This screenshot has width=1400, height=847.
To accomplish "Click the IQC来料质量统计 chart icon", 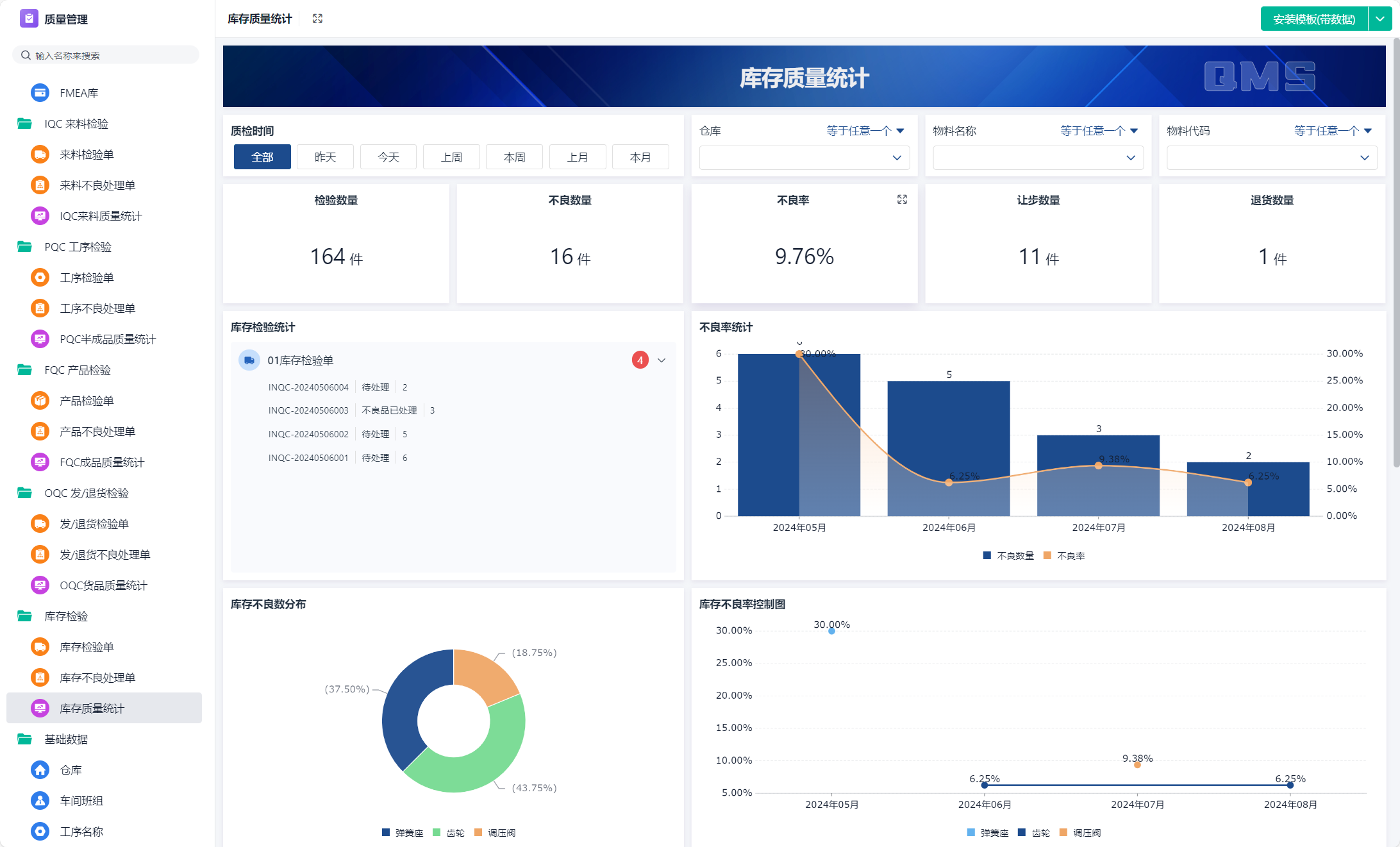I will (40, 216).
